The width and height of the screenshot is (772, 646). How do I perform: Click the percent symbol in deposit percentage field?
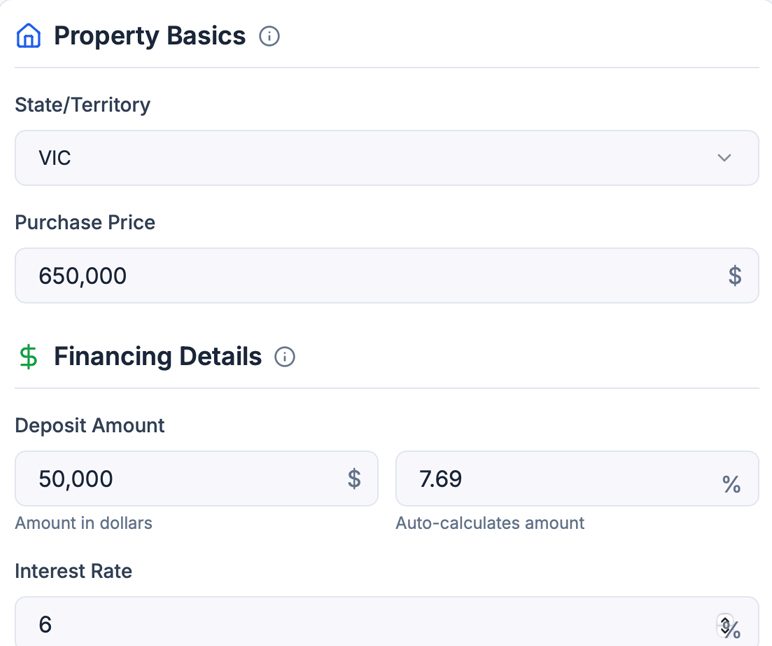tap(731, 485)
